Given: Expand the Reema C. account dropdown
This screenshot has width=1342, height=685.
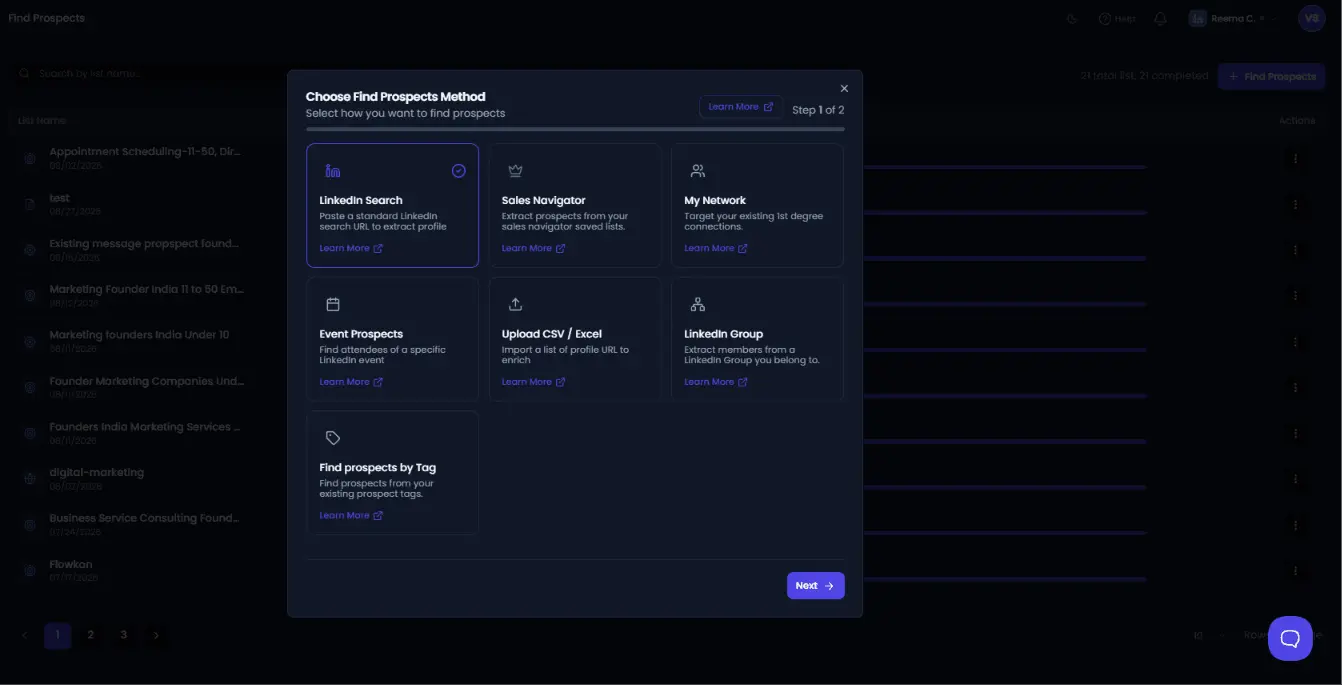Looking at the screenshot, I should tap(1233, 18).
